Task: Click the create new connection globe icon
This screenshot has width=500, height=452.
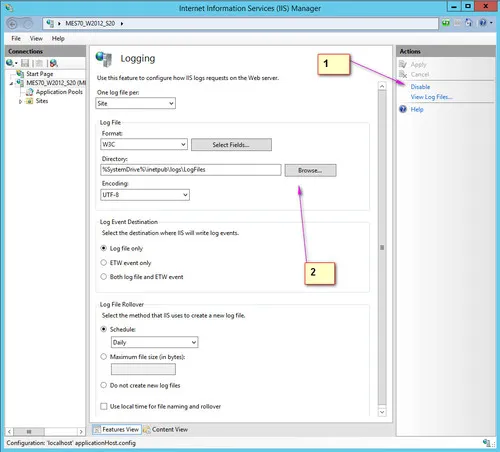Action: click(10, 63)
